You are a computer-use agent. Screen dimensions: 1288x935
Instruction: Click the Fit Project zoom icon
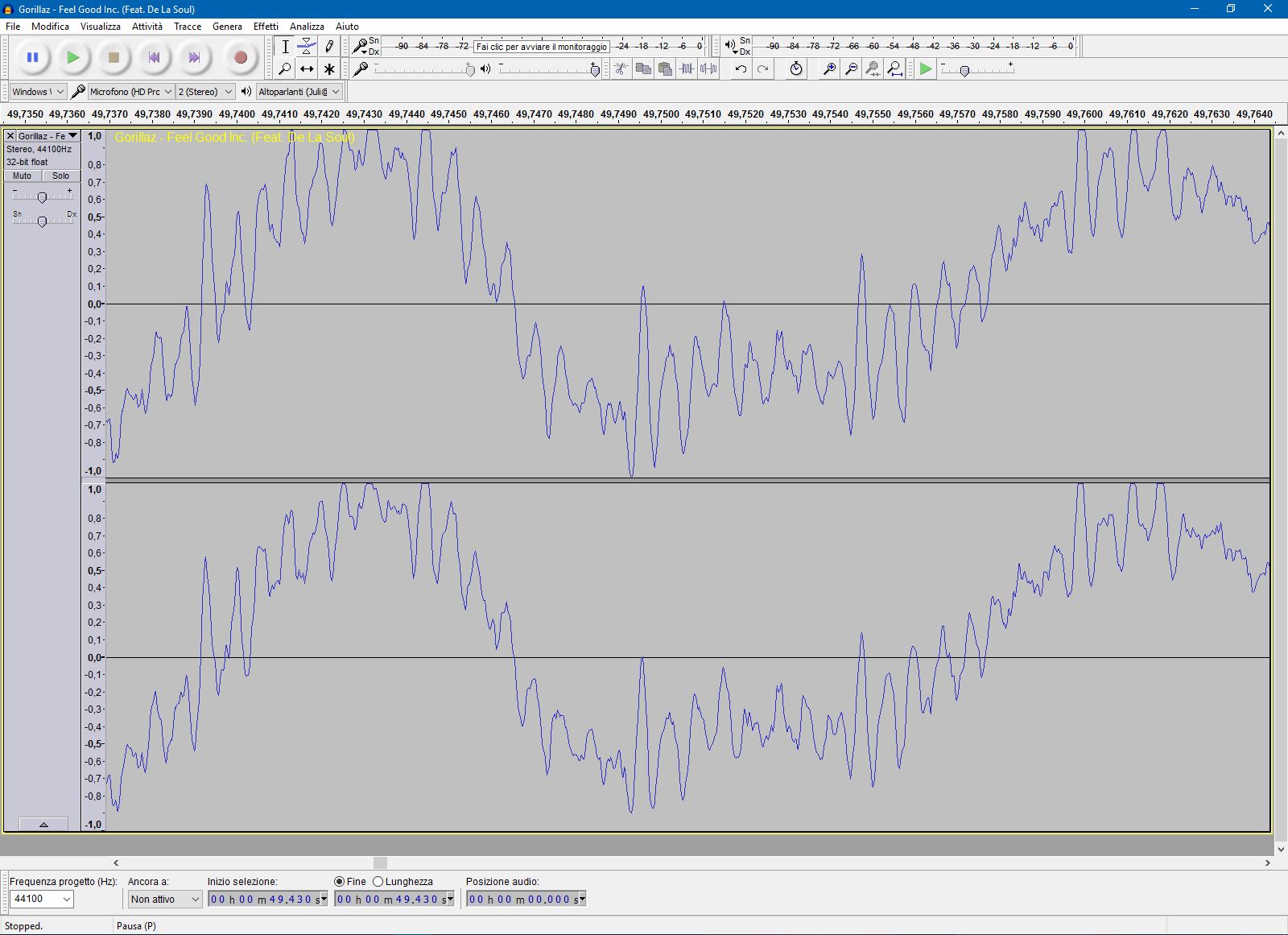tap(895, 69)
